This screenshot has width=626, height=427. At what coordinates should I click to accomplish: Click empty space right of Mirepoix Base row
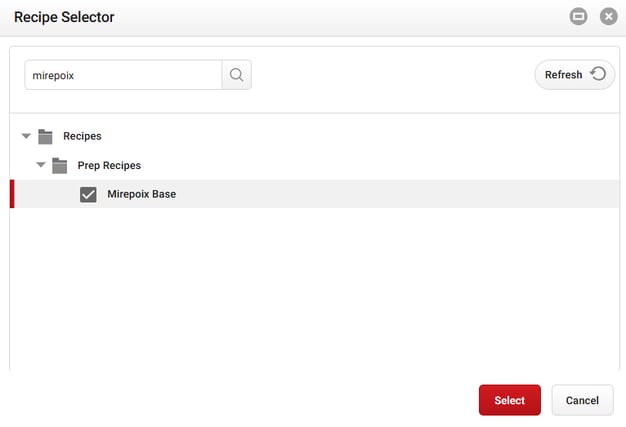point(400,194)
